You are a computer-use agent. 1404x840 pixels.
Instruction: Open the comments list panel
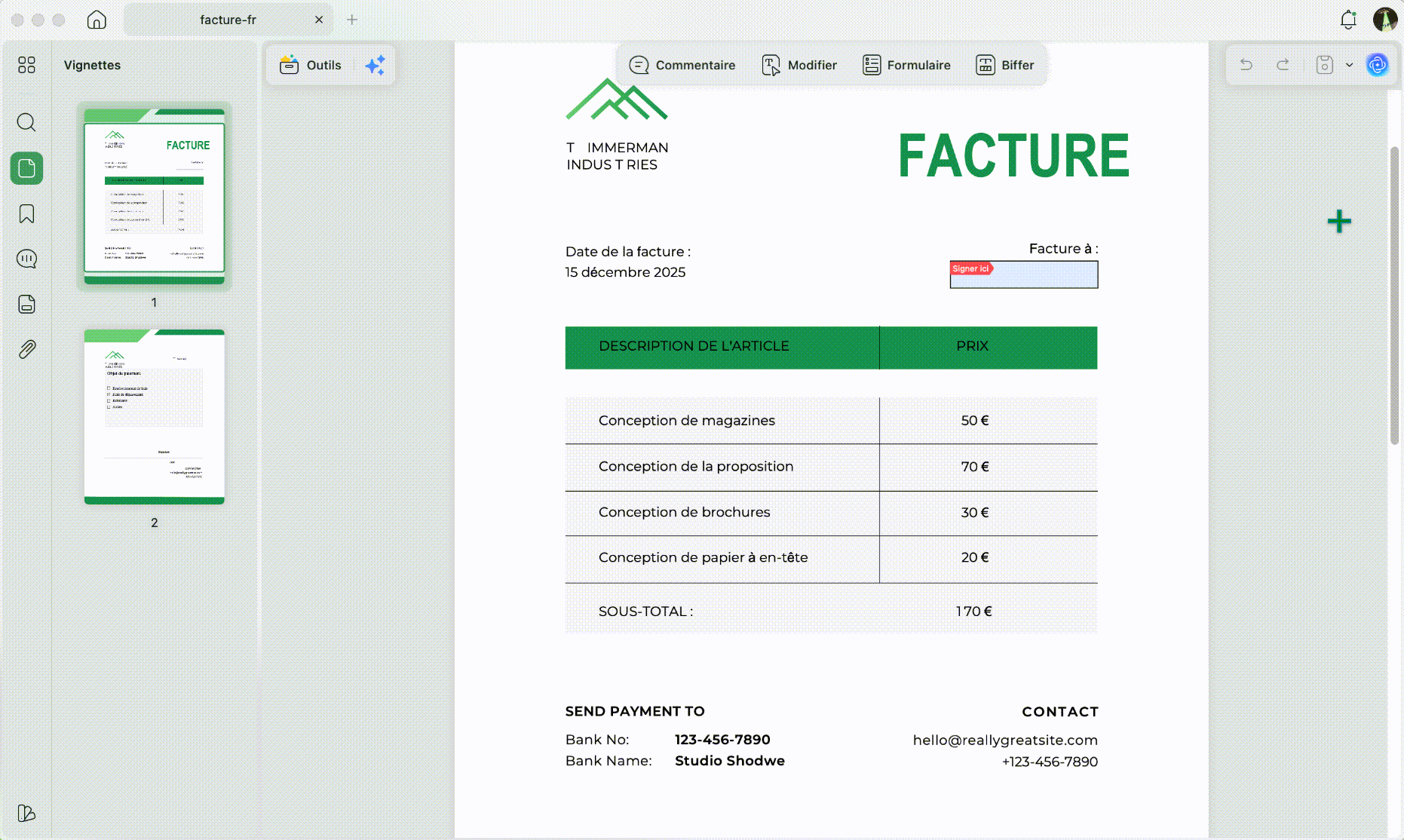[26, 259]
